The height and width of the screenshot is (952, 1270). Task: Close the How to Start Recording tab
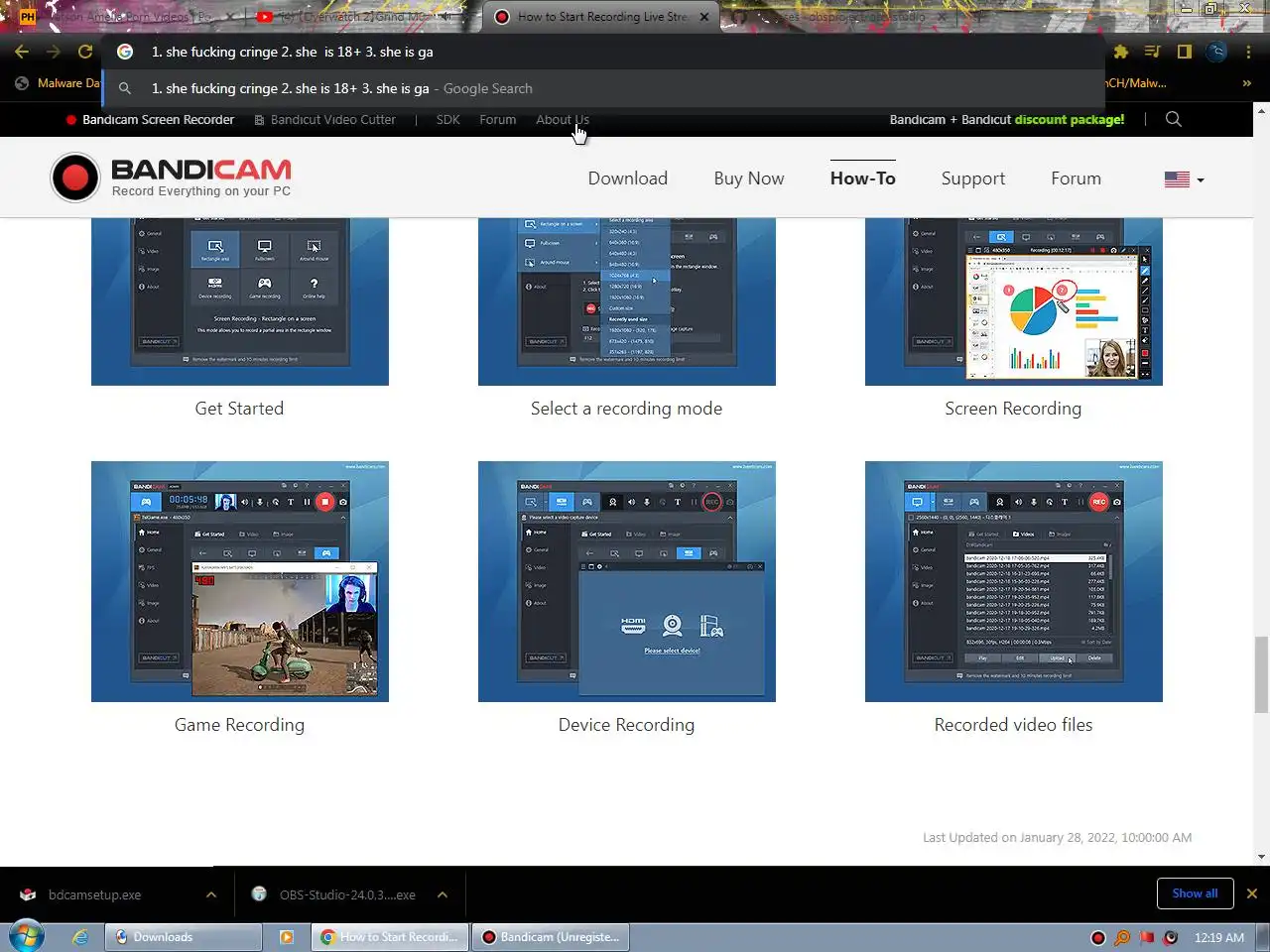click(x=704, y=17)
